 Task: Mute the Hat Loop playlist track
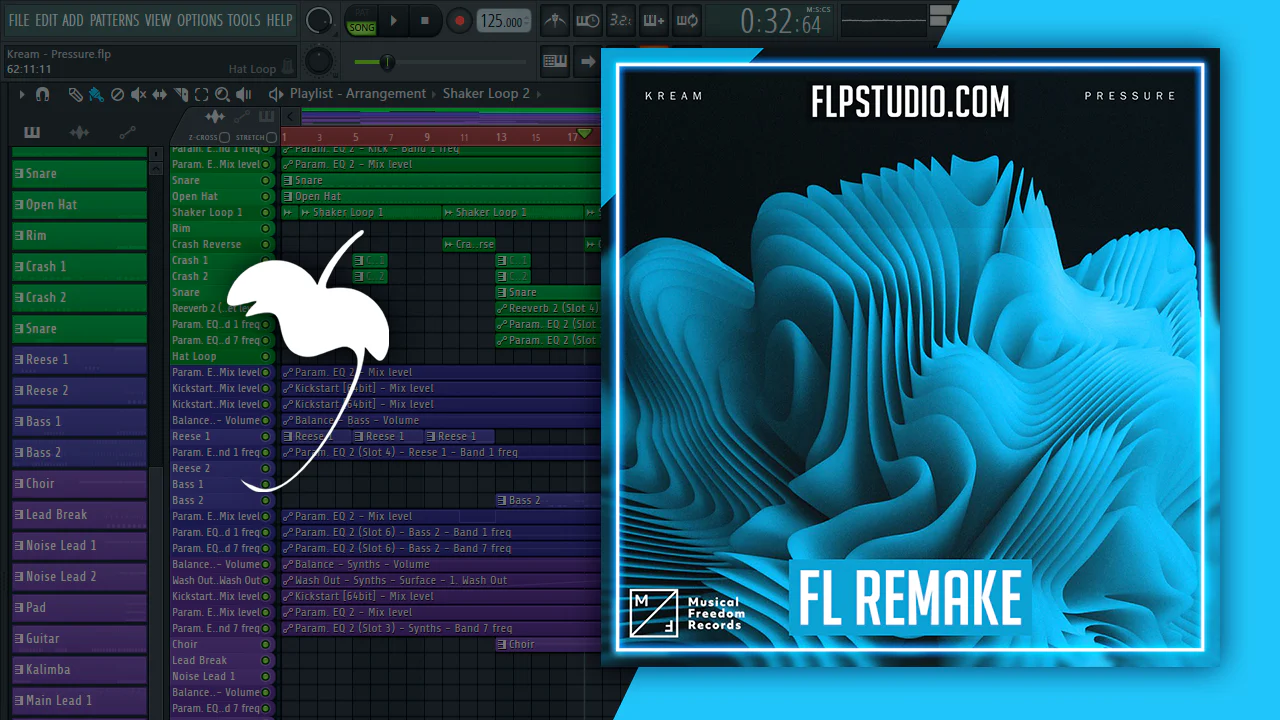[x=266, y=357]
